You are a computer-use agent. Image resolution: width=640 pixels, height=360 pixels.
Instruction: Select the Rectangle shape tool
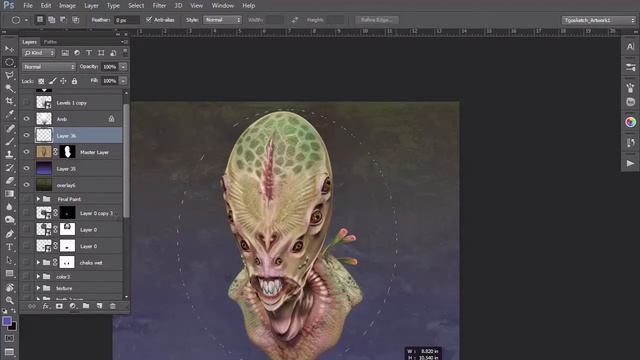pos(9,273)
